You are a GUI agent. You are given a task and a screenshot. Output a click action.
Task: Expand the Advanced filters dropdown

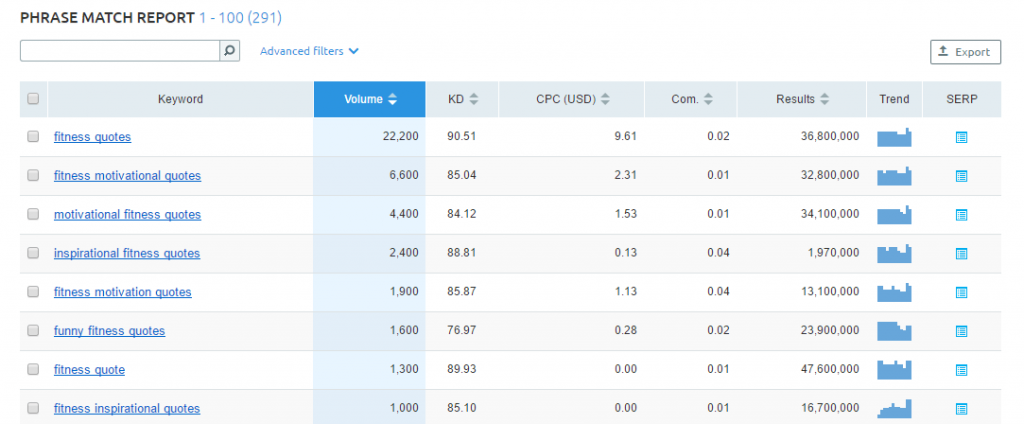pyautogui.click(x=309, y=51)
